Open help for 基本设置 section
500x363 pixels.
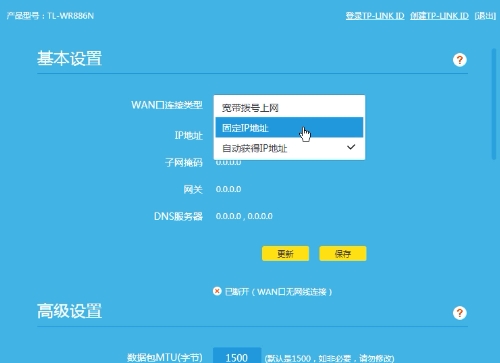click(459, 60)
